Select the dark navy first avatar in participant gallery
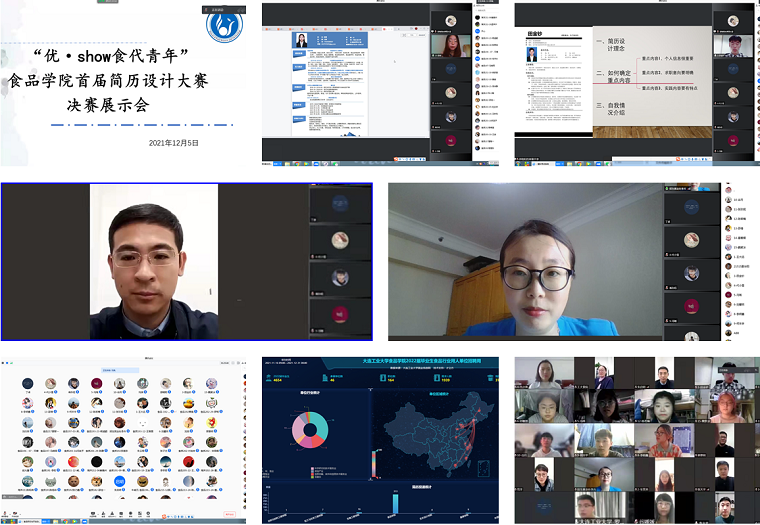 pos(28,383)
